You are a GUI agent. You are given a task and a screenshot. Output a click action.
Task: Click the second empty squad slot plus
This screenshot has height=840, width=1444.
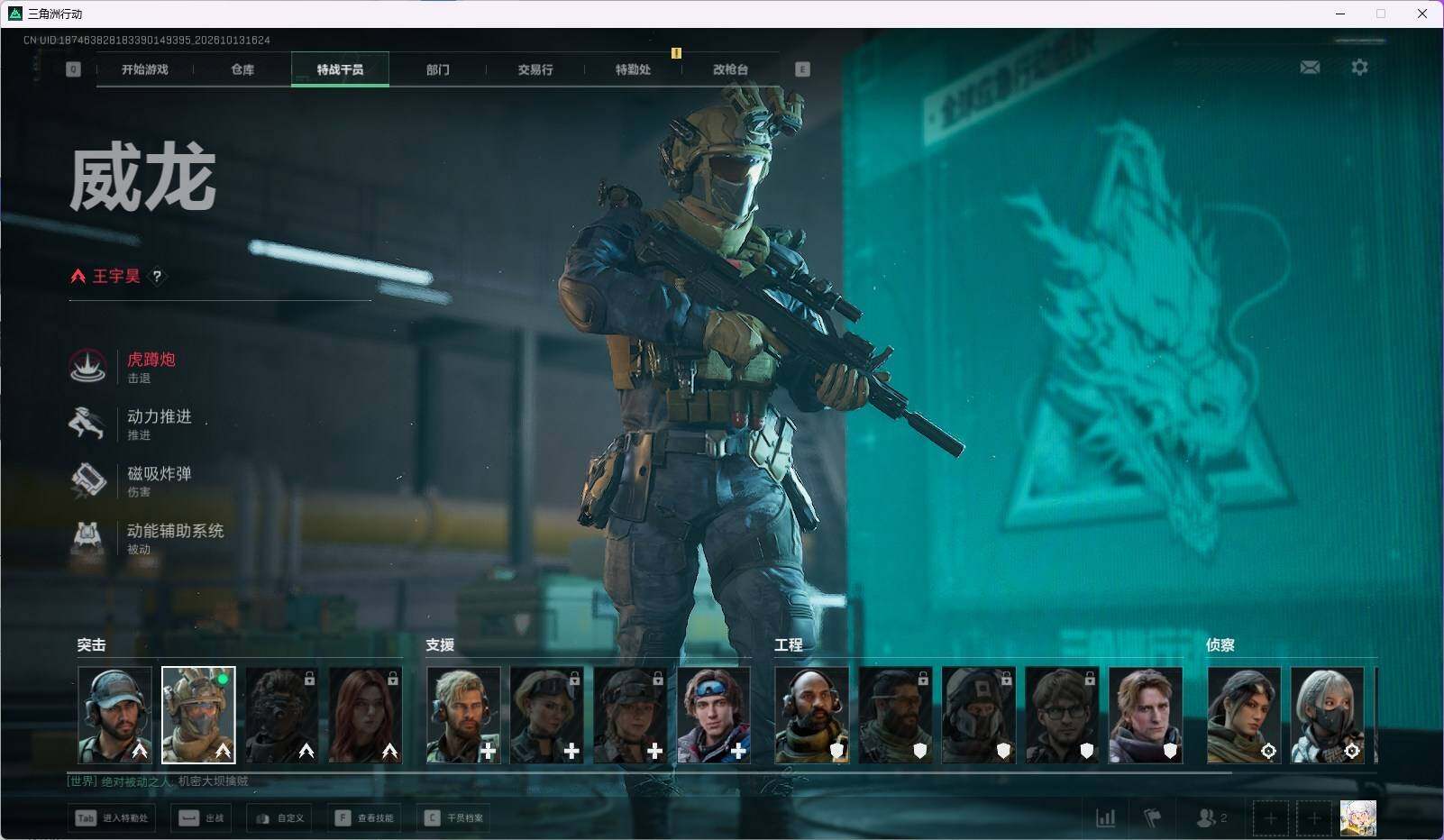[1313, 818]
